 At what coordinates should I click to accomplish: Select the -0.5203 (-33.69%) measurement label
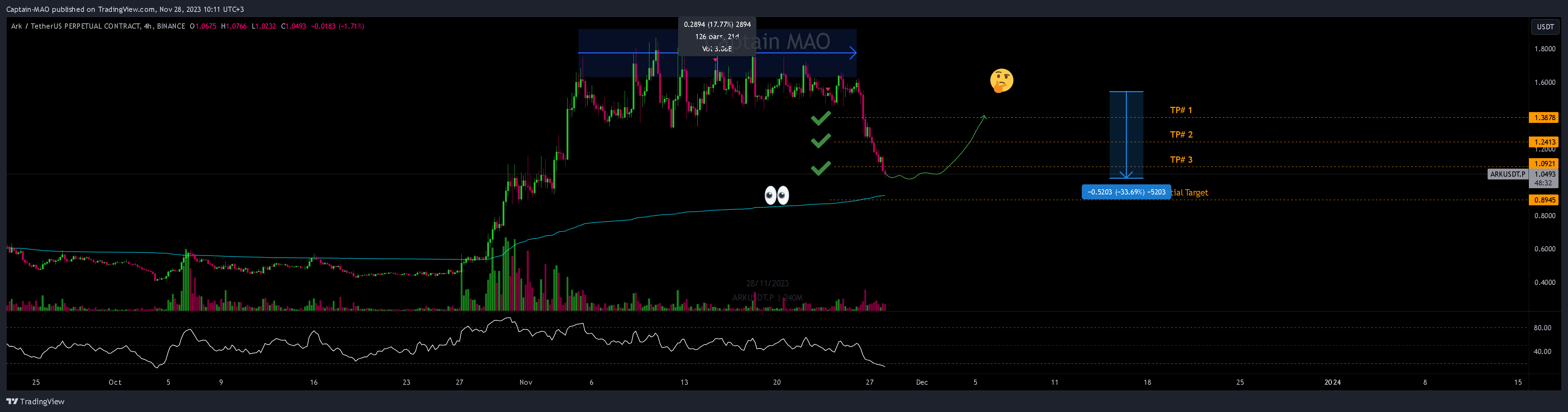tap(1126, 192)
